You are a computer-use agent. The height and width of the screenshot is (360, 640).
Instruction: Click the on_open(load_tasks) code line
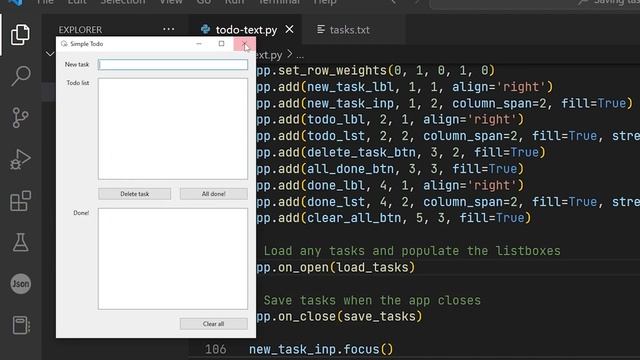(336, 267)
